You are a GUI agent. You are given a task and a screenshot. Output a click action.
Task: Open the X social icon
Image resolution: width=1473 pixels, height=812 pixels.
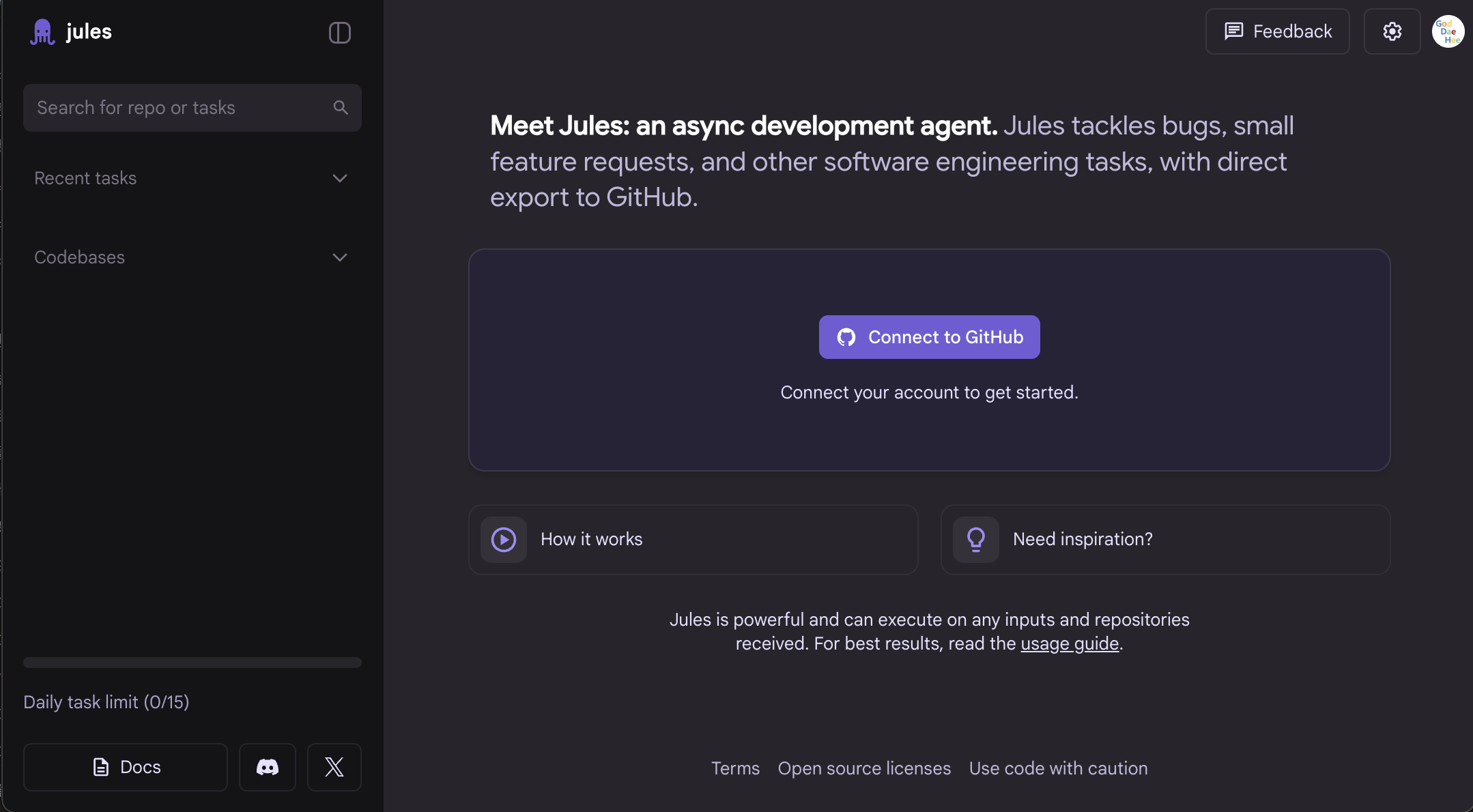tap(334, 767)
